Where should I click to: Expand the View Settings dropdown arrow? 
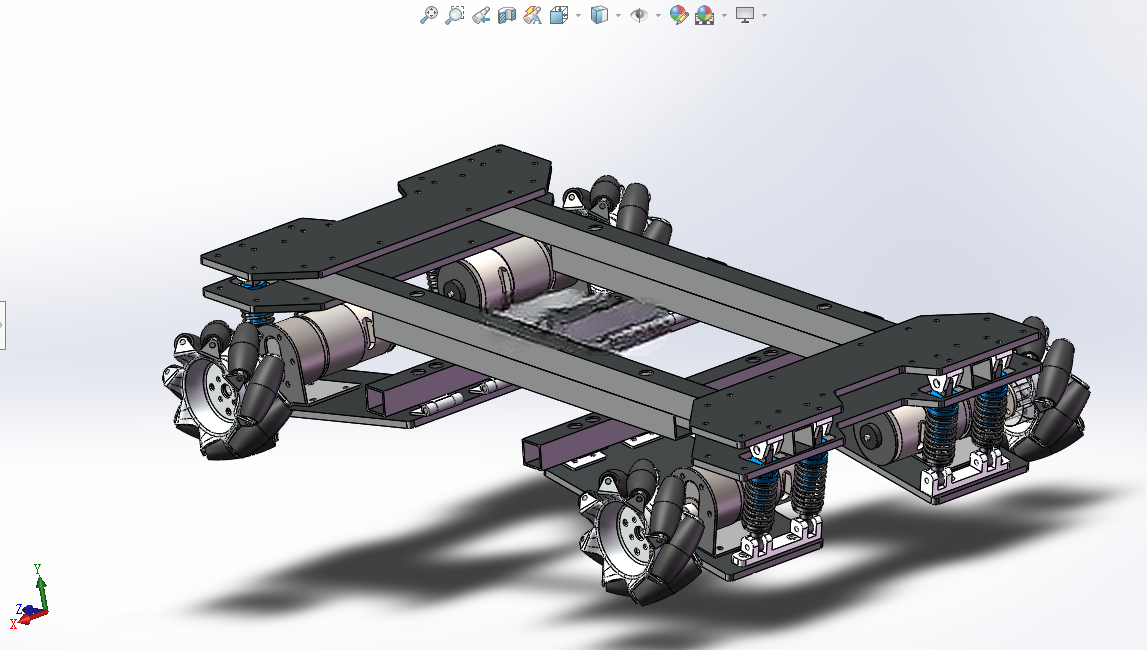(764, 15)
